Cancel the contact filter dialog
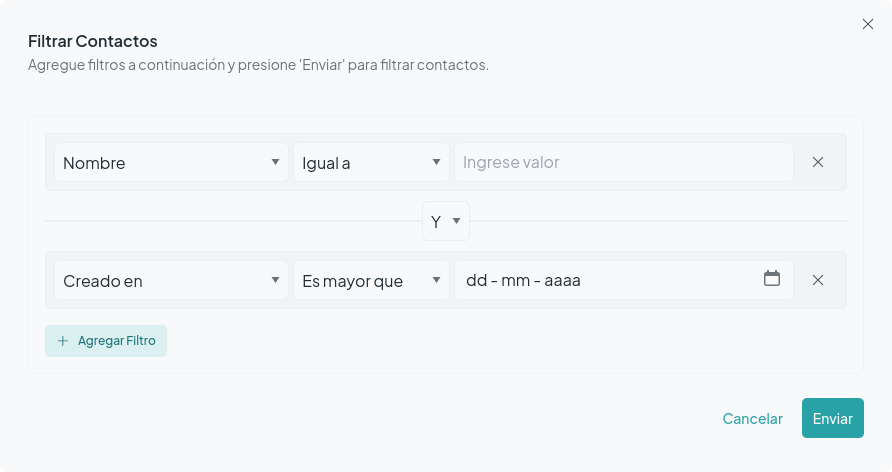Viewport: 892px width, 472px height. pyautogui.click(x=752, y=419)
